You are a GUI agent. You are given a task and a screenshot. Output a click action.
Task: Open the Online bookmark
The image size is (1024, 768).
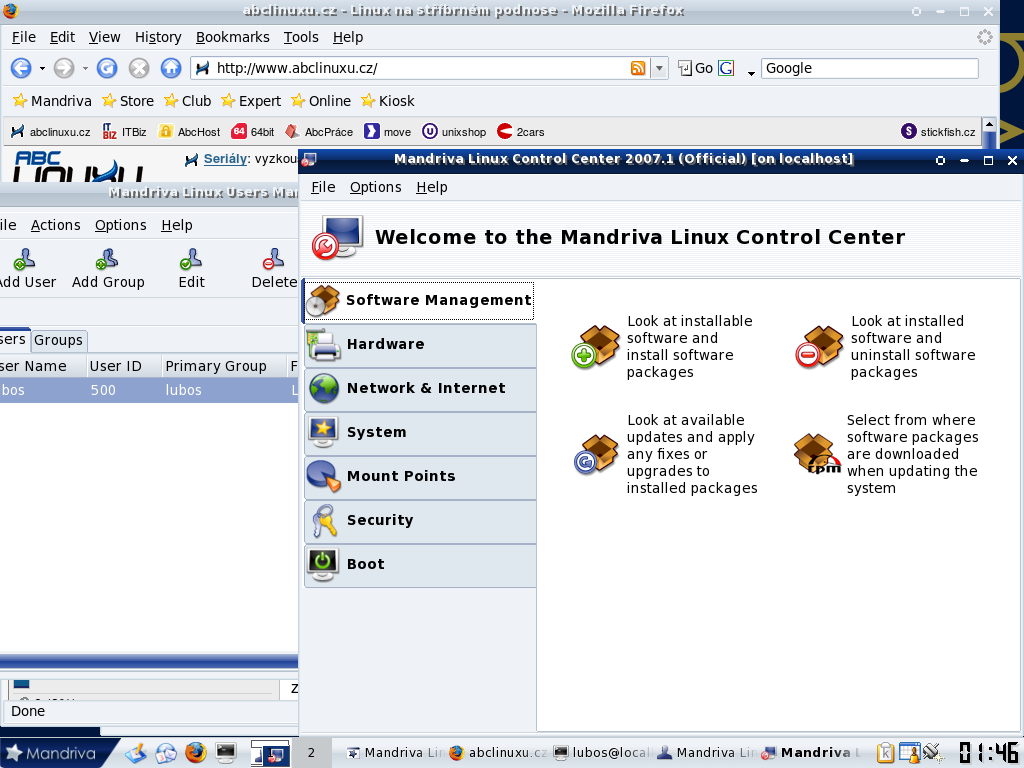(x=321, y=101)
